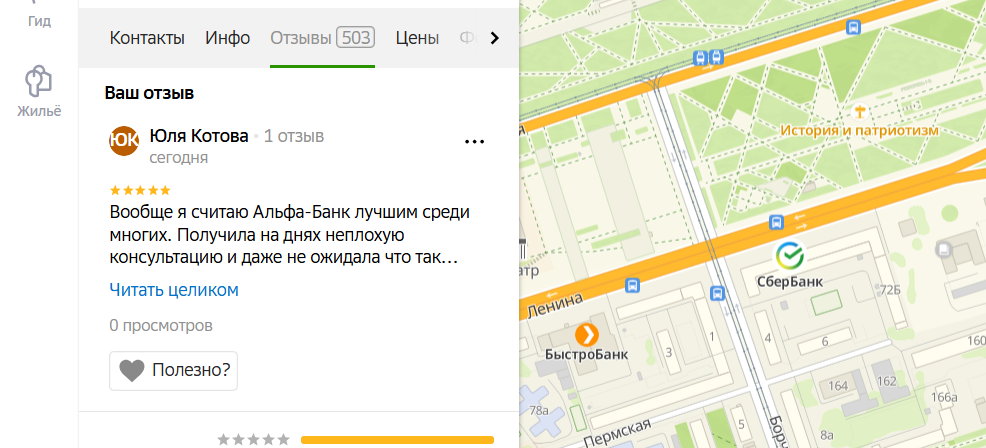Click the bus stop icon near Ленина label
The image size is (986, 448).
[x=633, y=286]
